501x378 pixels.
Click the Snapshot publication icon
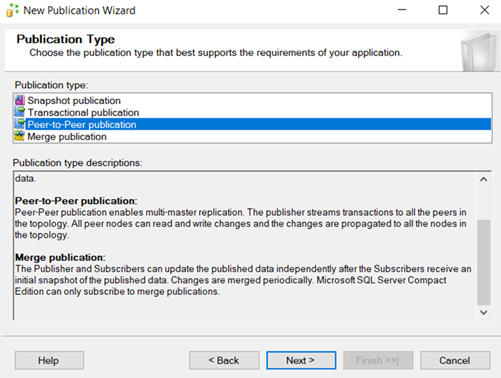20,100
